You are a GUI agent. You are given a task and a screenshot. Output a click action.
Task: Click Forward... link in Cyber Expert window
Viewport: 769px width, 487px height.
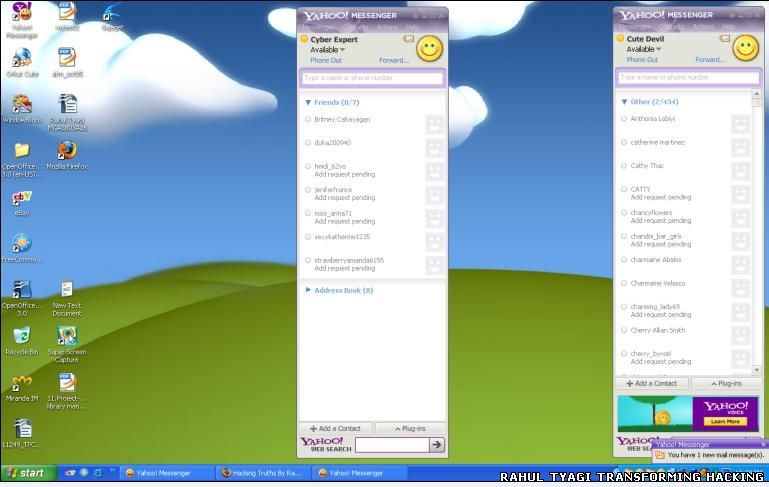394,60
